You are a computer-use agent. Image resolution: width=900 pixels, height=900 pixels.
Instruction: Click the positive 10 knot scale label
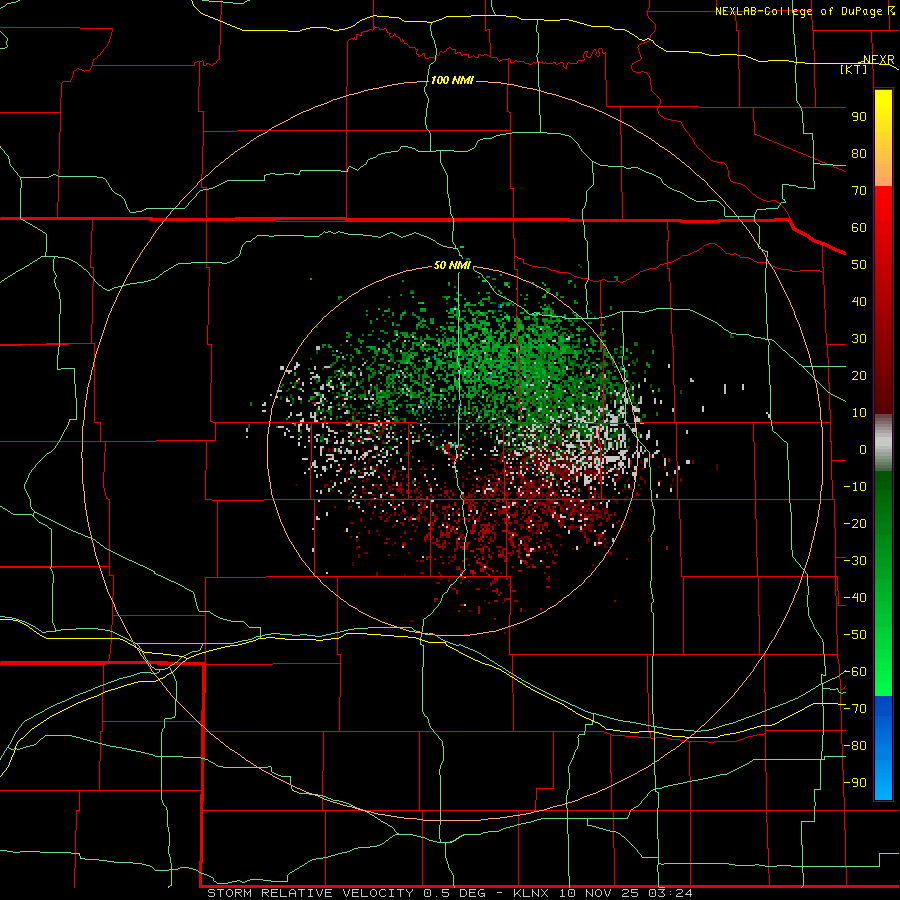coord(859,413)
